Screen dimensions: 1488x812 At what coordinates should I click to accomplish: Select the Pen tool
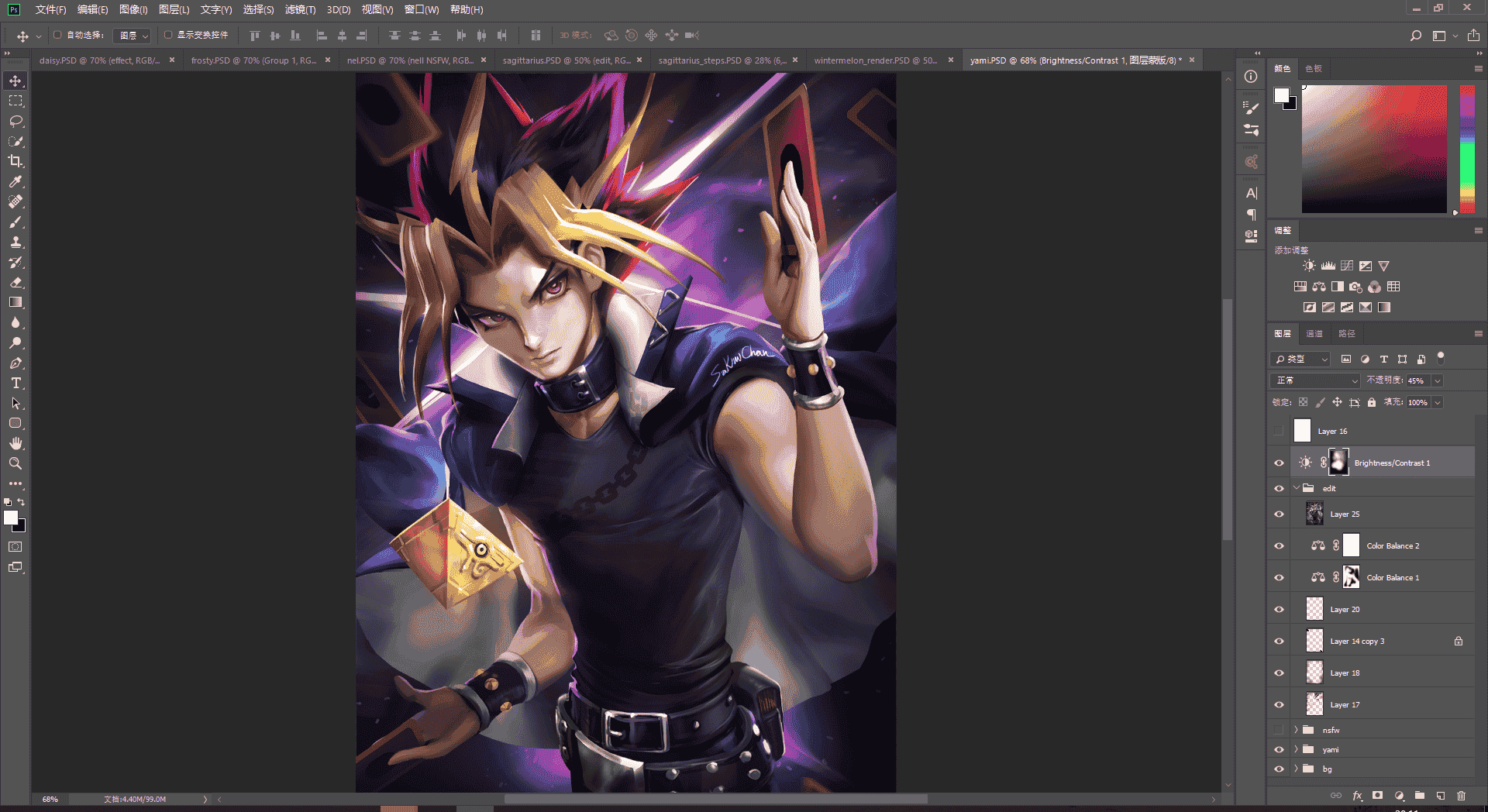[x=15, y=363]
